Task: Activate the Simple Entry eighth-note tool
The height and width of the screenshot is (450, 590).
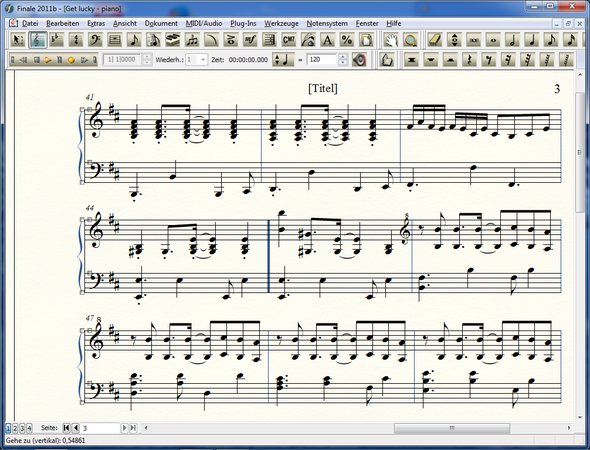Action: (134, 40)
